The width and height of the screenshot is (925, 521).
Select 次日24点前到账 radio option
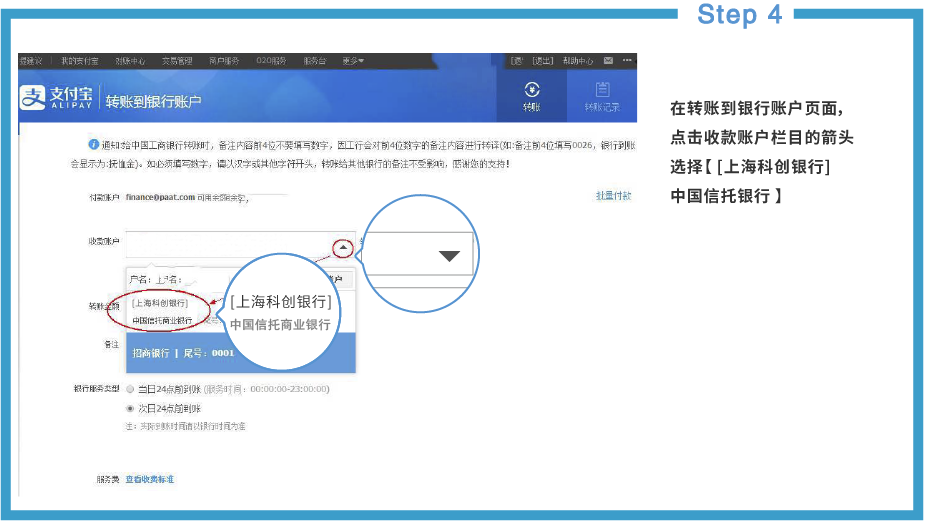click(x=130, y=408)
